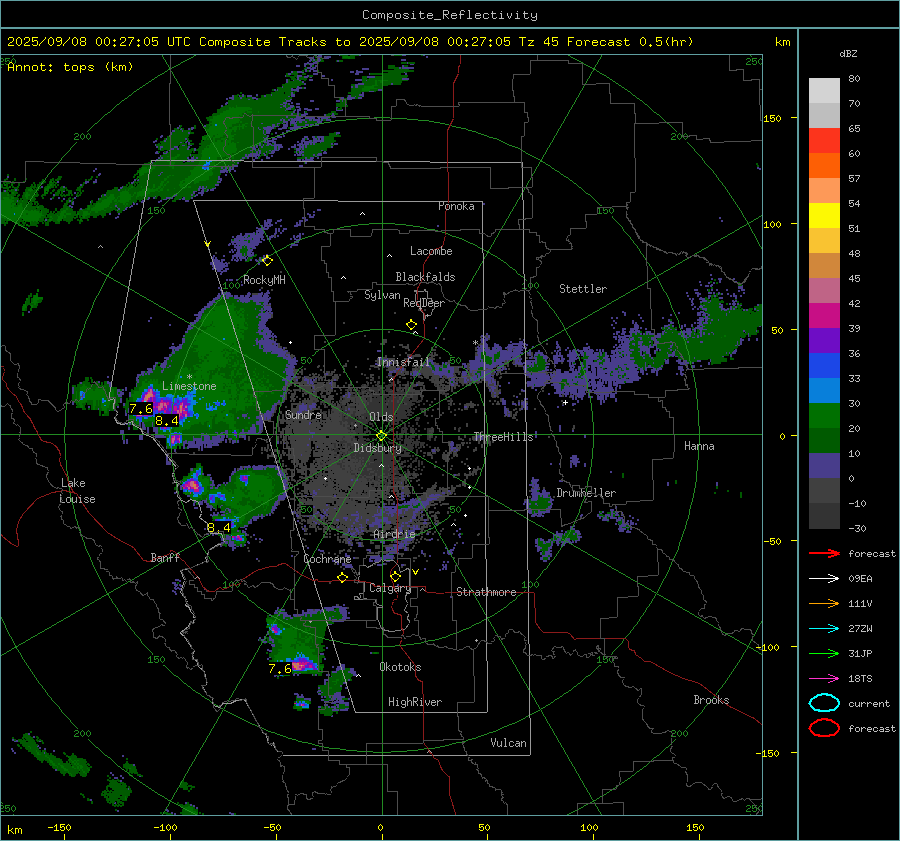Click the red forecast ellipse legend icon
This screenshot has height=841, width=900.
tap(824, 728)
